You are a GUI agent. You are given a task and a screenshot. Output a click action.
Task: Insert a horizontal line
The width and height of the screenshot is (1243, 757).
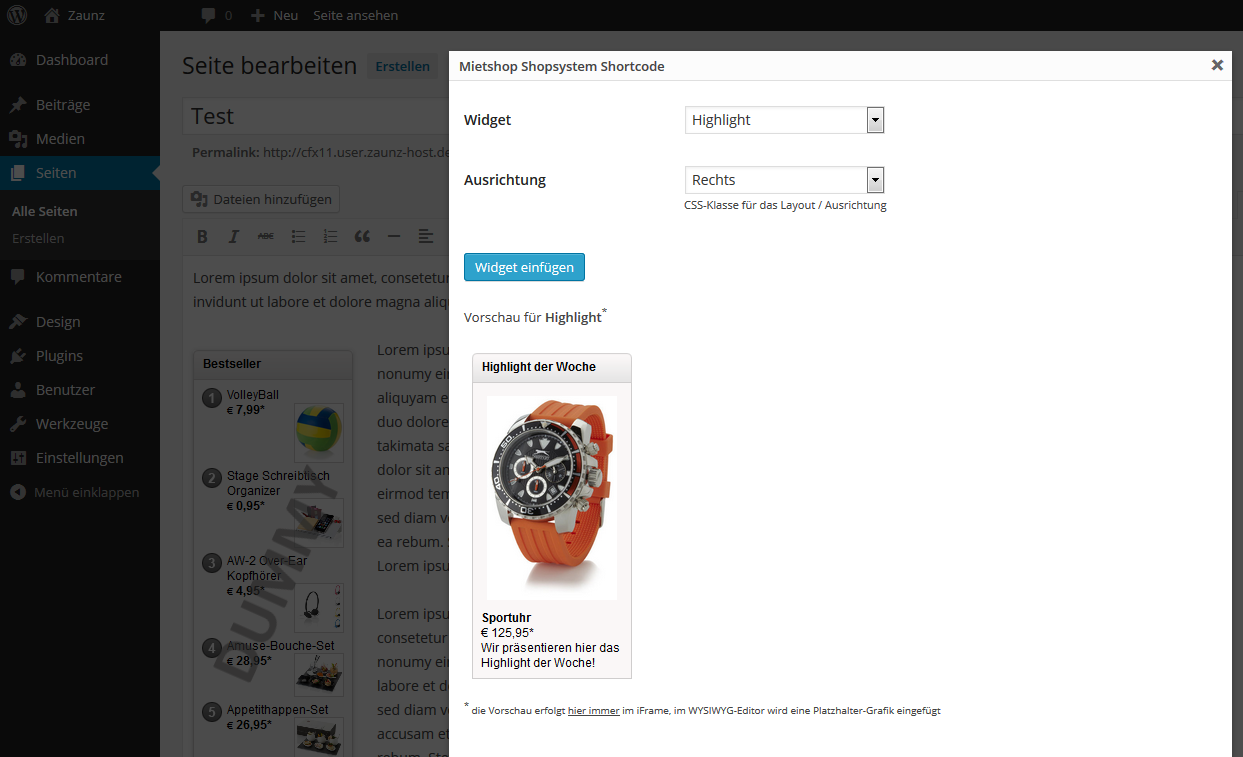(394, 237)
